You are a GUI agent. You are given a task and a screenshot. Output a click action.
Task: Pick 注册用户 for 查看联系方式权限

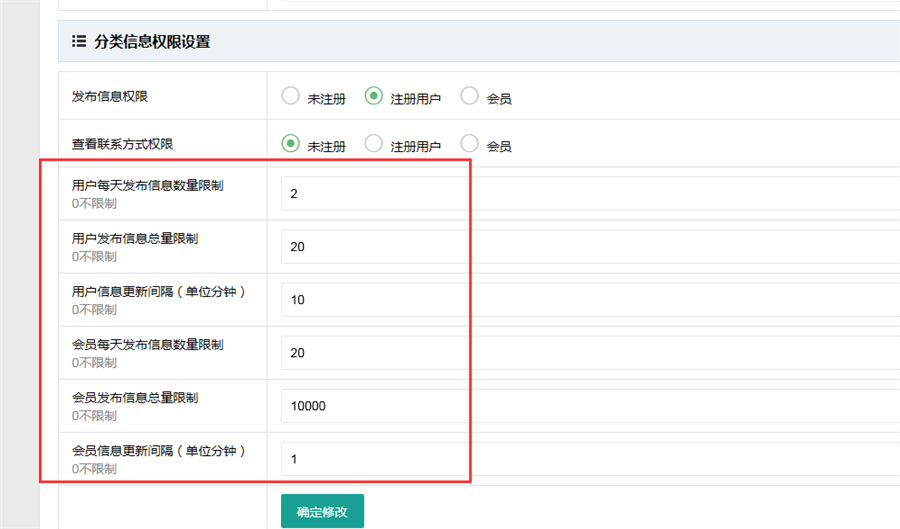374,144
